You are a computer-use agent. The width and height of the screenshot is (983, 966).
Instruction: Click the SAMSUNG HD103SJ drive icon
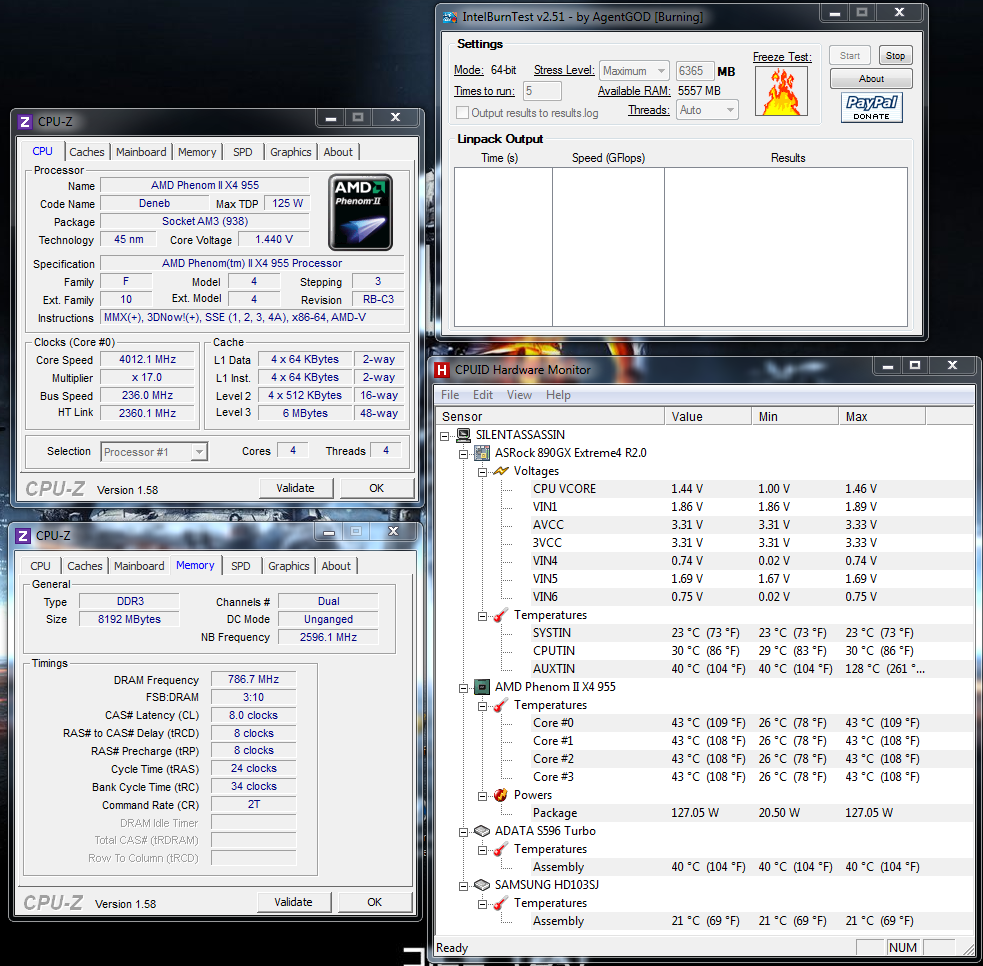coord(482,885)
